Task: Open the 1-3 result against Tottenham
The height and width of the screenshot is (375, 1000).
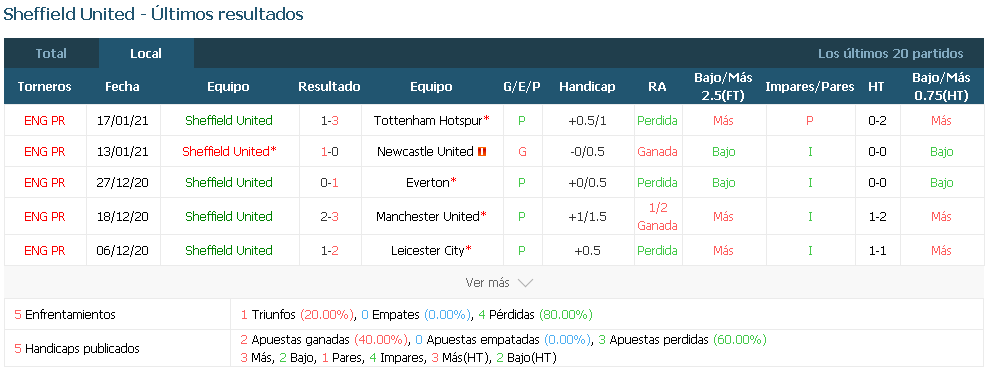Action: [329, 121]
